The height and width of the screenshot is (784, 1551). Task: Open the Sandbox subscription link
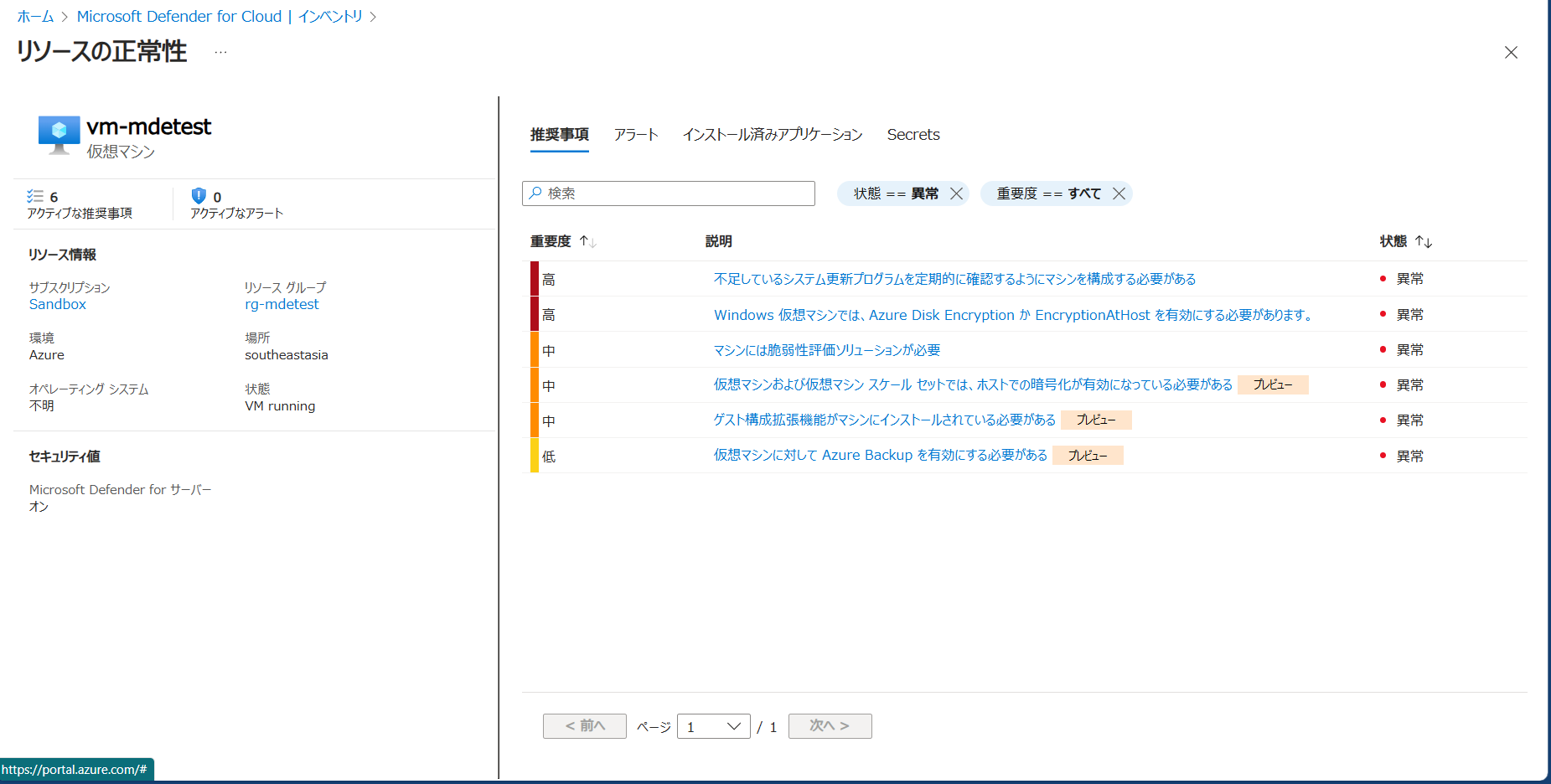[58, 304]
